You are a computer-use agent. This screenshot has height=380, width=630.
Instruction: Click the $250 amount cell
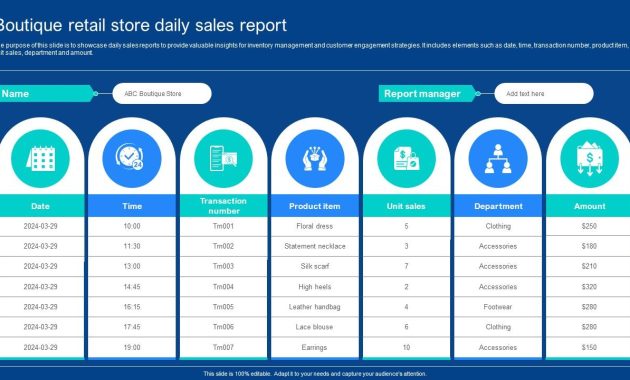pyautogui.click(x=589, y=226)
